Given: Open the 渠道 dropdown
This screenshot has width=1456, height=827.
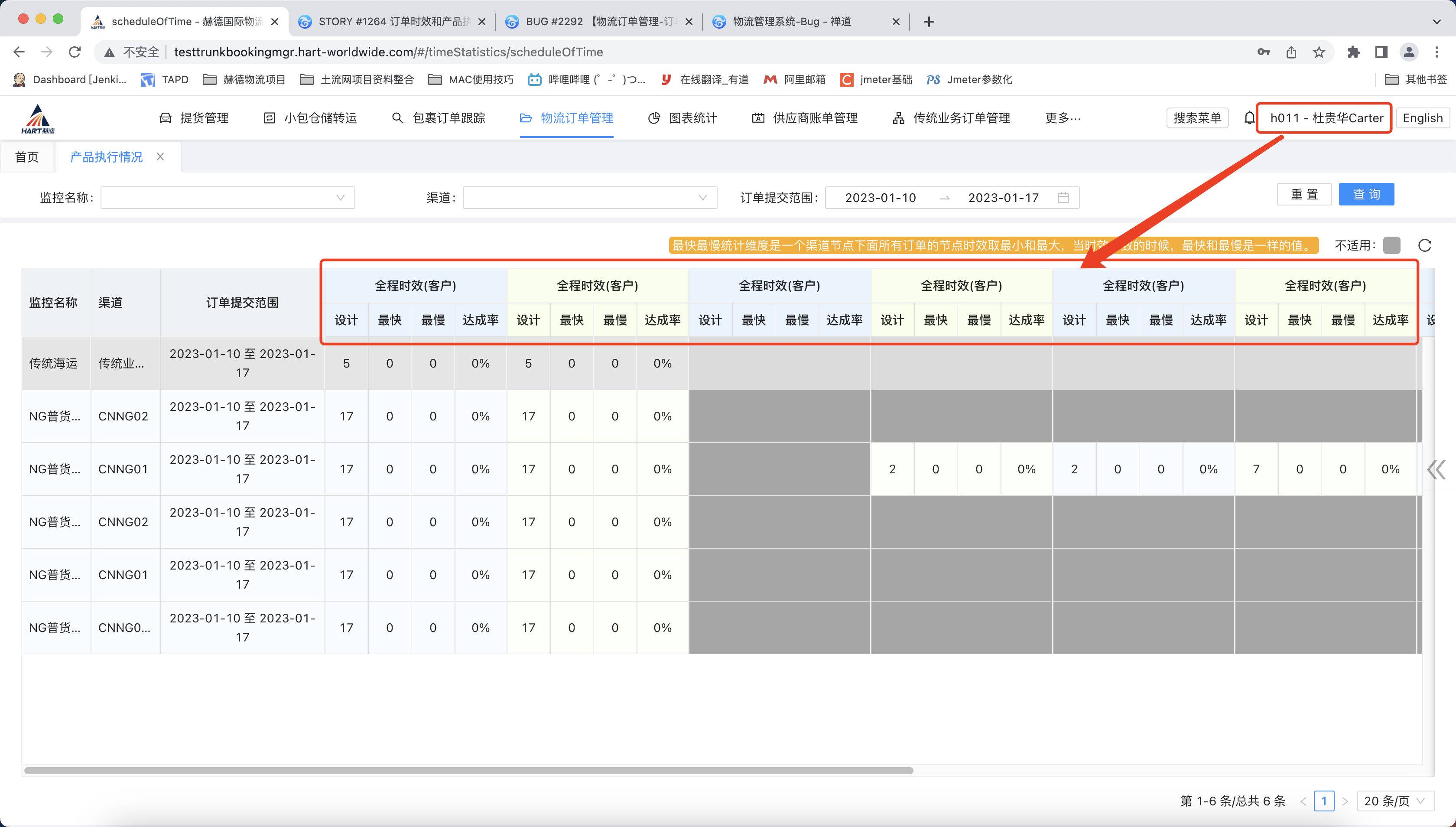Looking at the screenshot, I should (589, 198).
